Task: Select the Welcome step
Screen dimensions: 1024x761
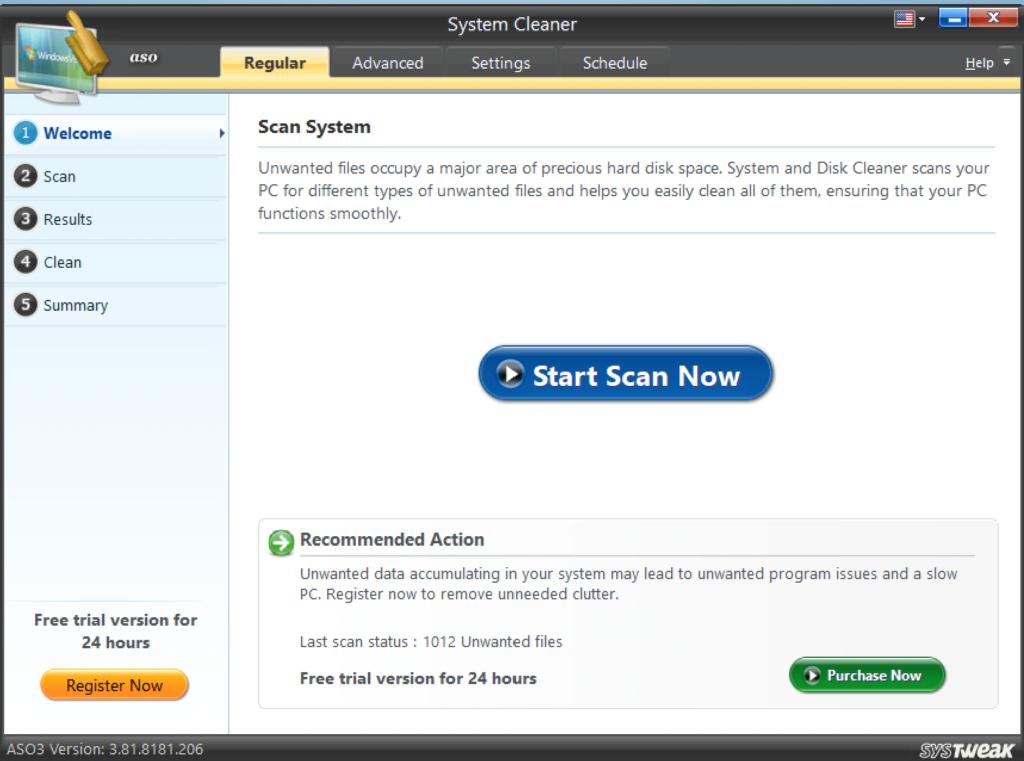Action: [x=116, y=133]
